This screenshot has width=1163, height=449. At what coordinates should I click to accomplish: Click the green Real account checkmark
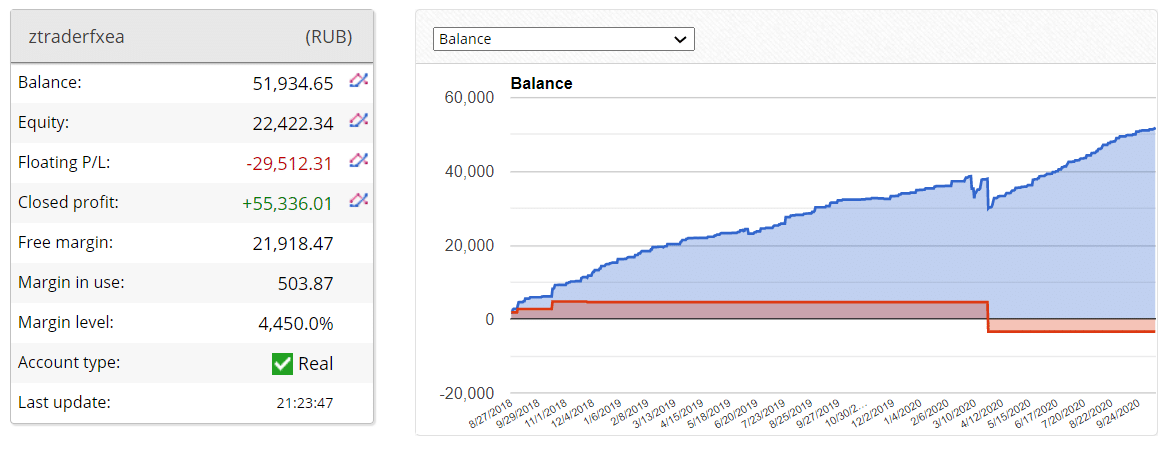(282, 364)
